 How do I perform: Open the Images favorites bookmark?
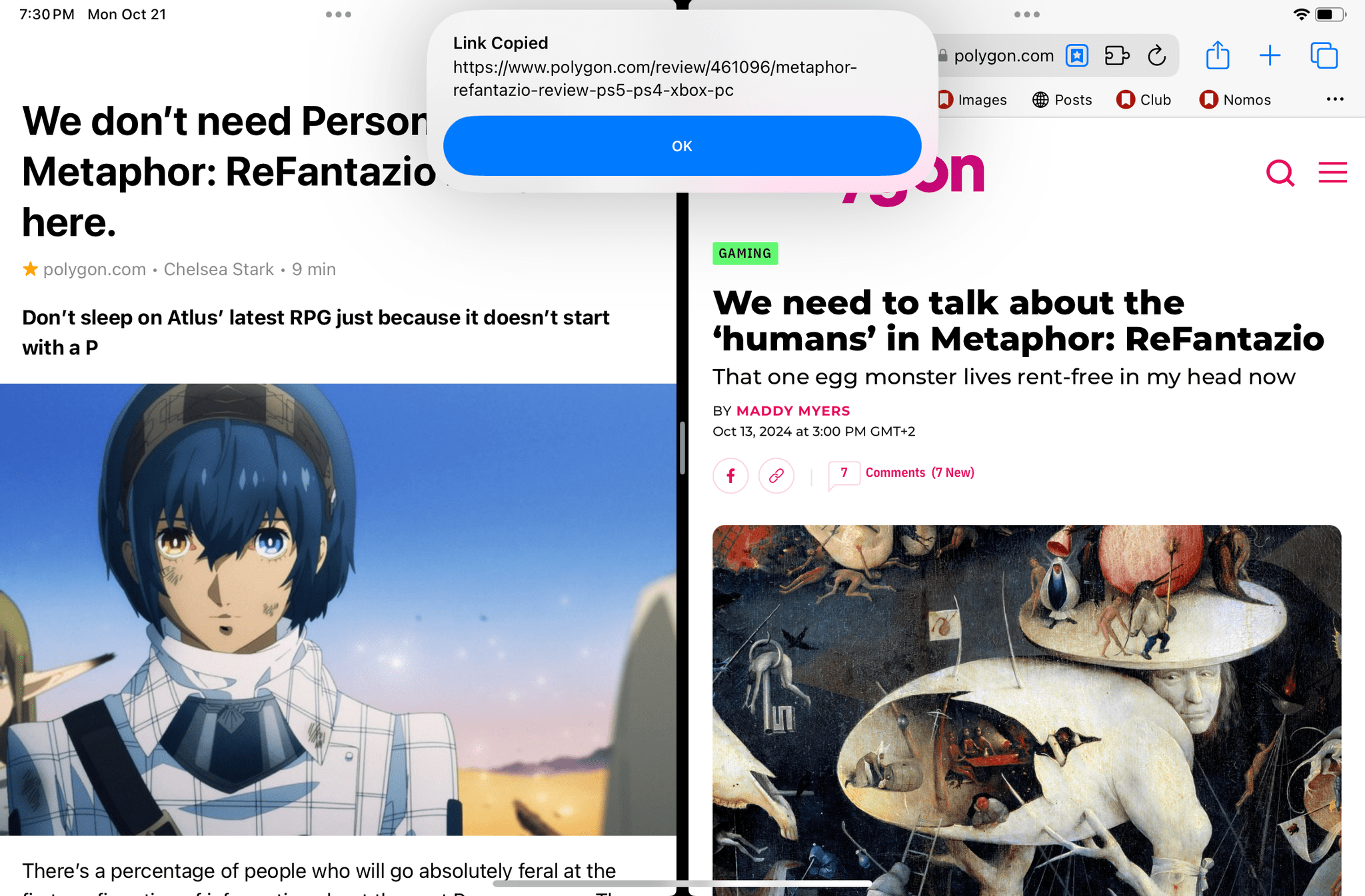pos(973,100)
